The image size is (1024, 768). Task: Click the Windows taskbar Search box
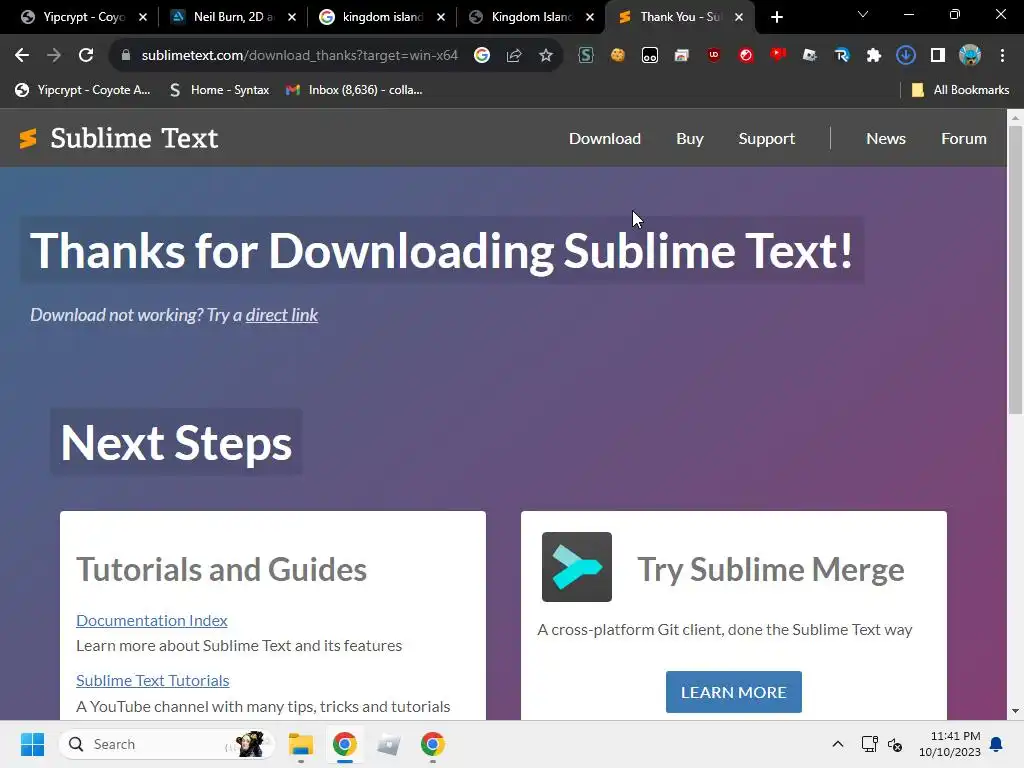[x=167, y=744]
